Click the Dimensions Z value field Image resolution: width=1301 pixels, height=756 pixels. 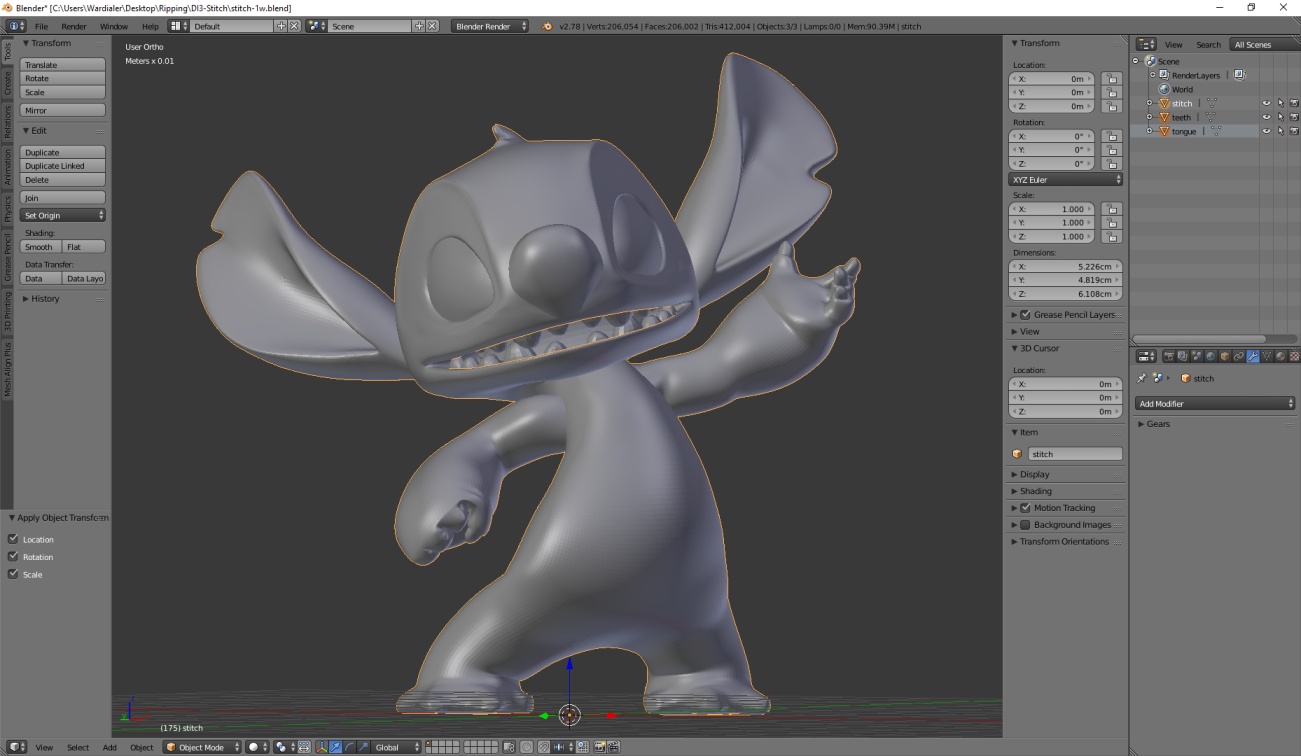pyautogui.click(x=1066, y=294)
